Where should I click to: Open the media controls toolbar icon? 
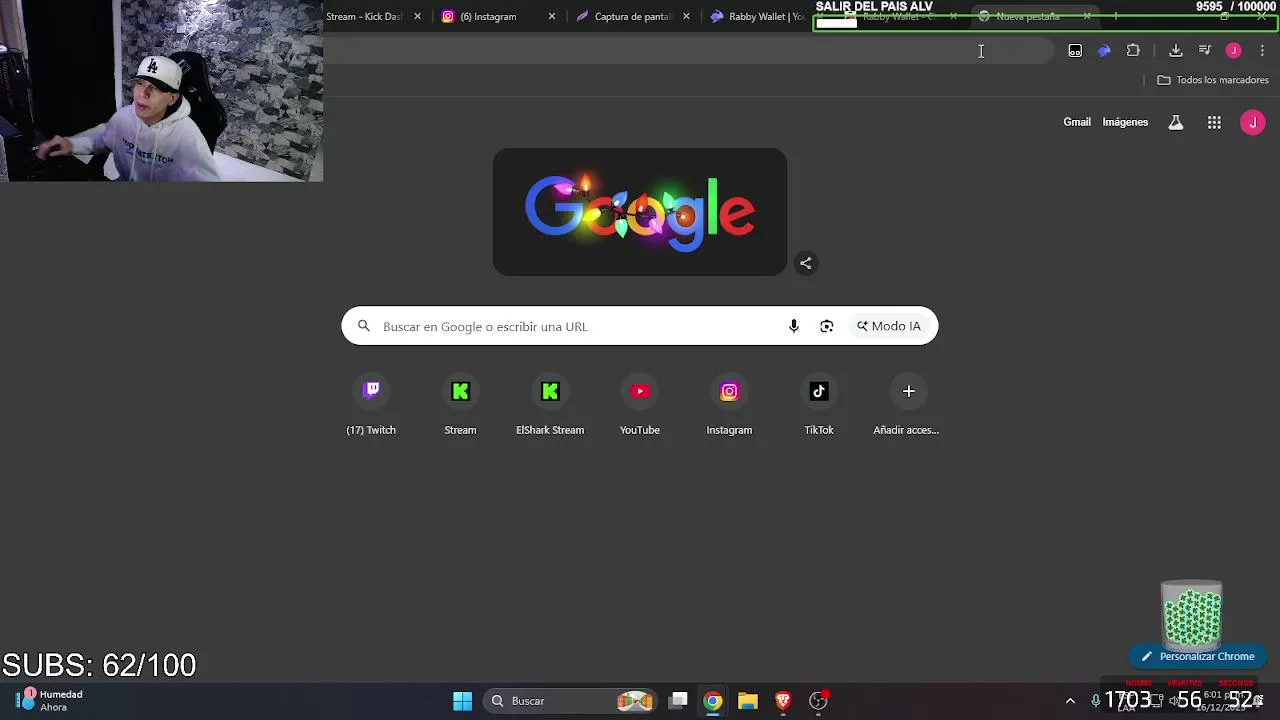tap(1205, 51)
